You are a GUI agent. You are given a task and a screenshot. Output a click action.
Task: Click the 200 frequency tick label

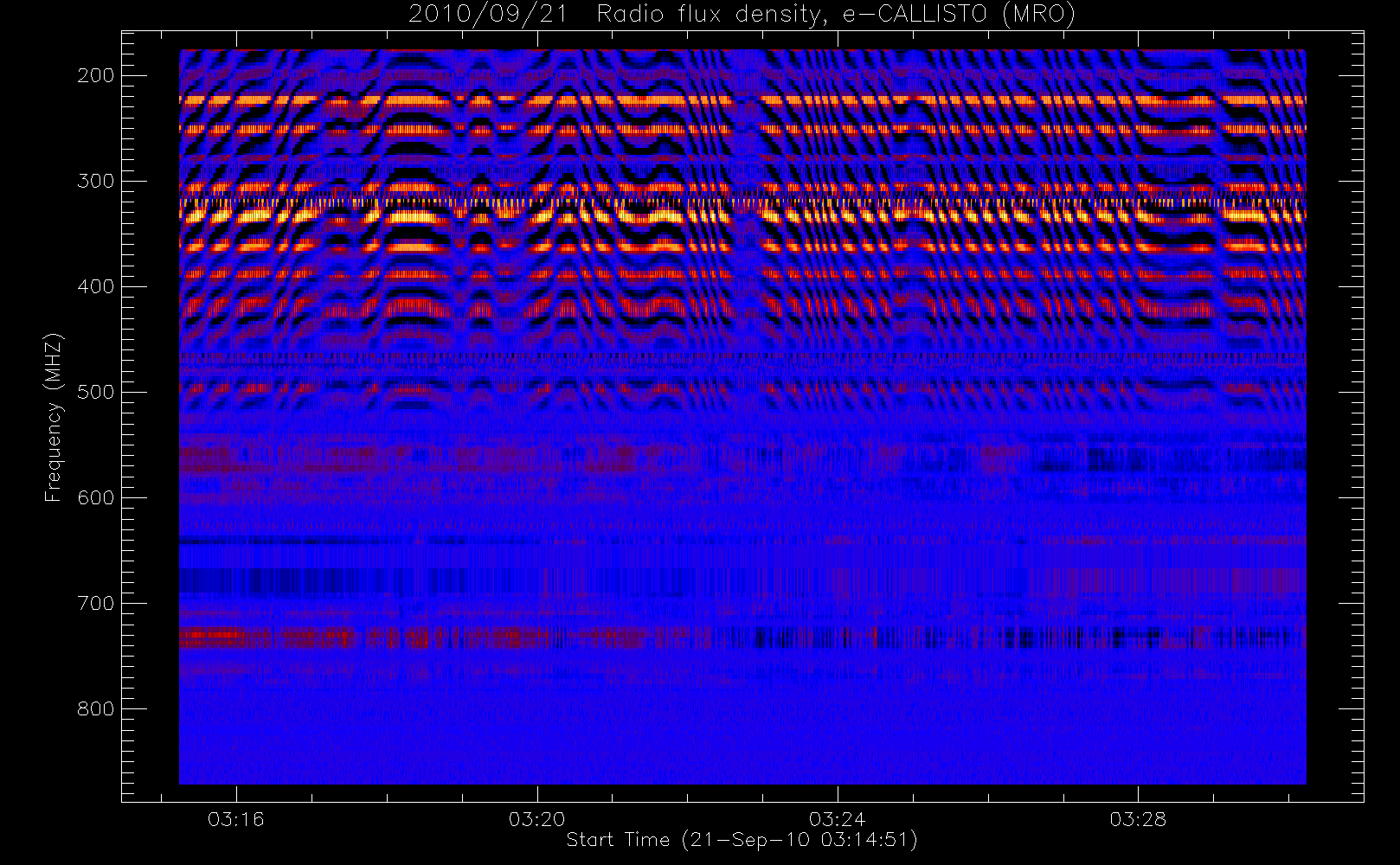[x=96, y=75]
